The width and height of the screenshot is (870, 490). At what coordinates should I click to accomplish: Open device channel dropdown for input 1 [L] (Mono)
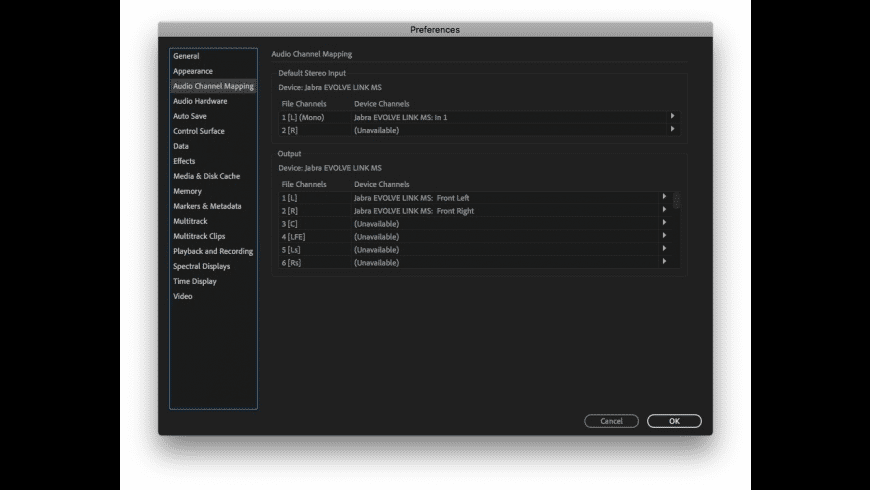tap(672, 117)
